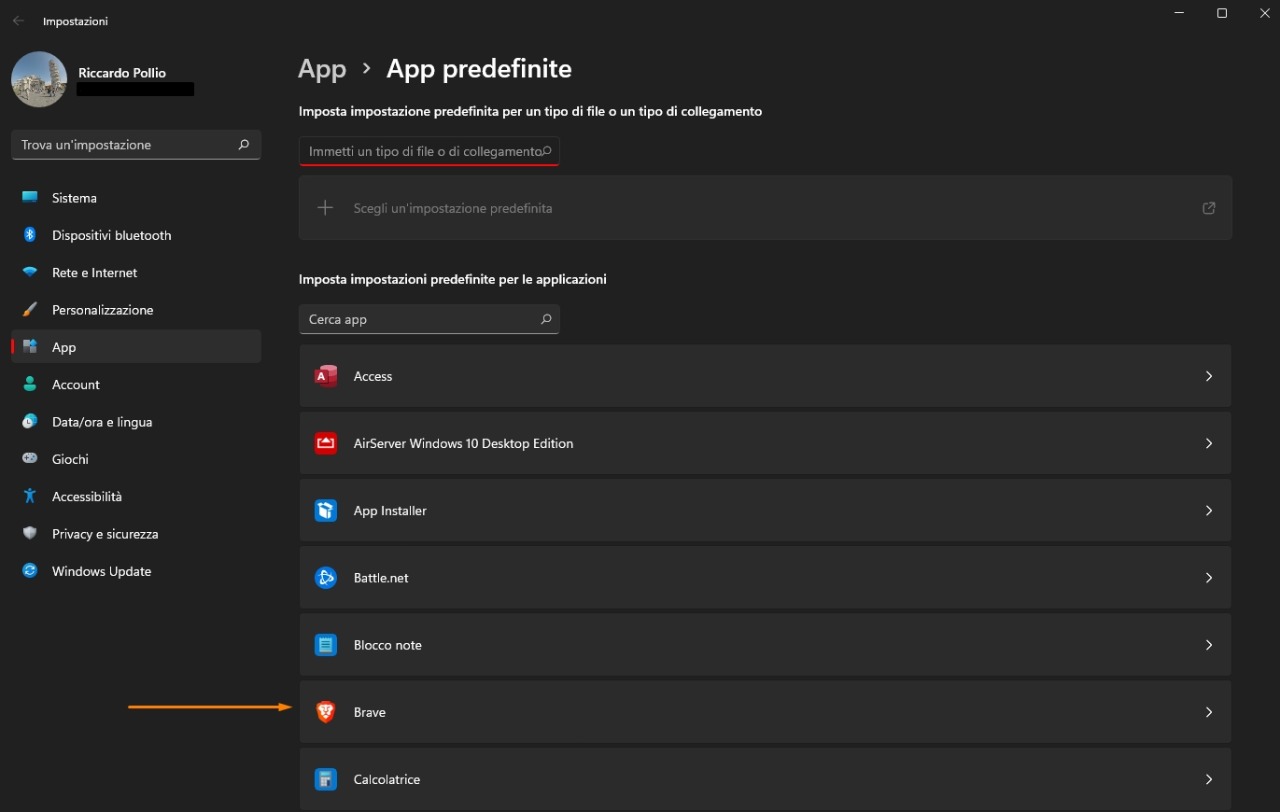Viewport: 1280px width, 812px height.
Task: Click the Access app icon
Action: [326, 376]
